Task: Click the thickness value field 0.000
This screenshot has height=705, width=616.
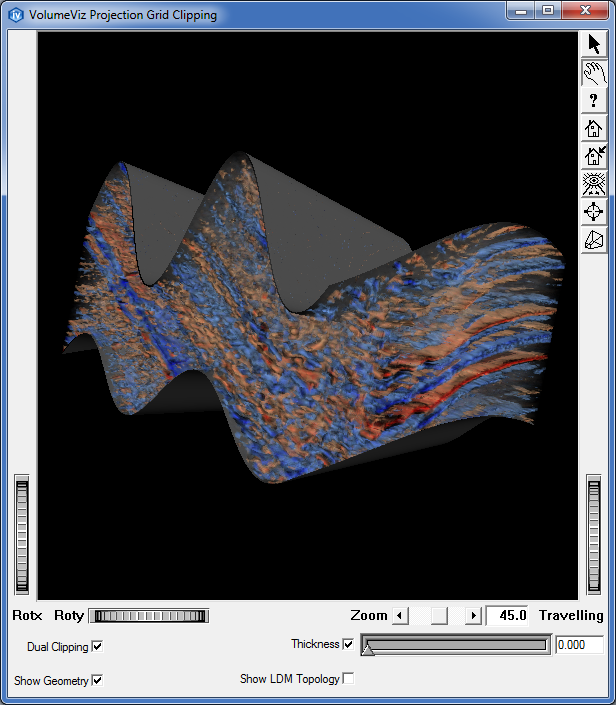Action: (579, 646)
